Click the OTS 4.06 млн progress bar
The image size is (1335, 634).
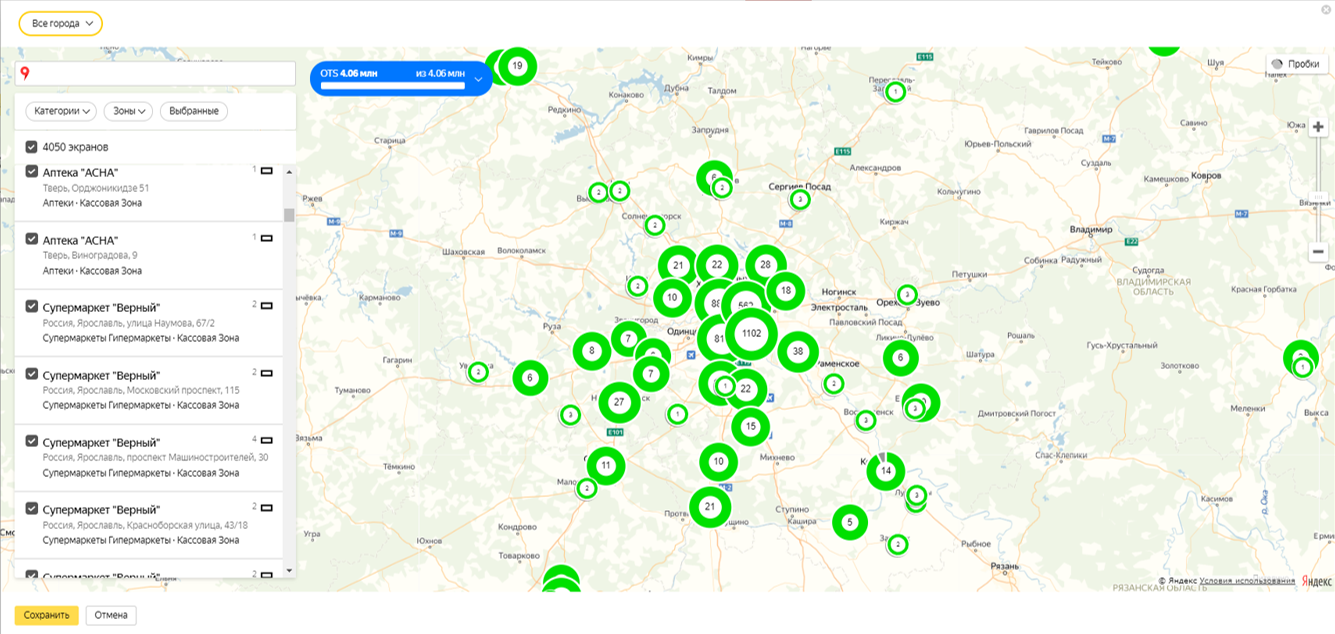393,87
